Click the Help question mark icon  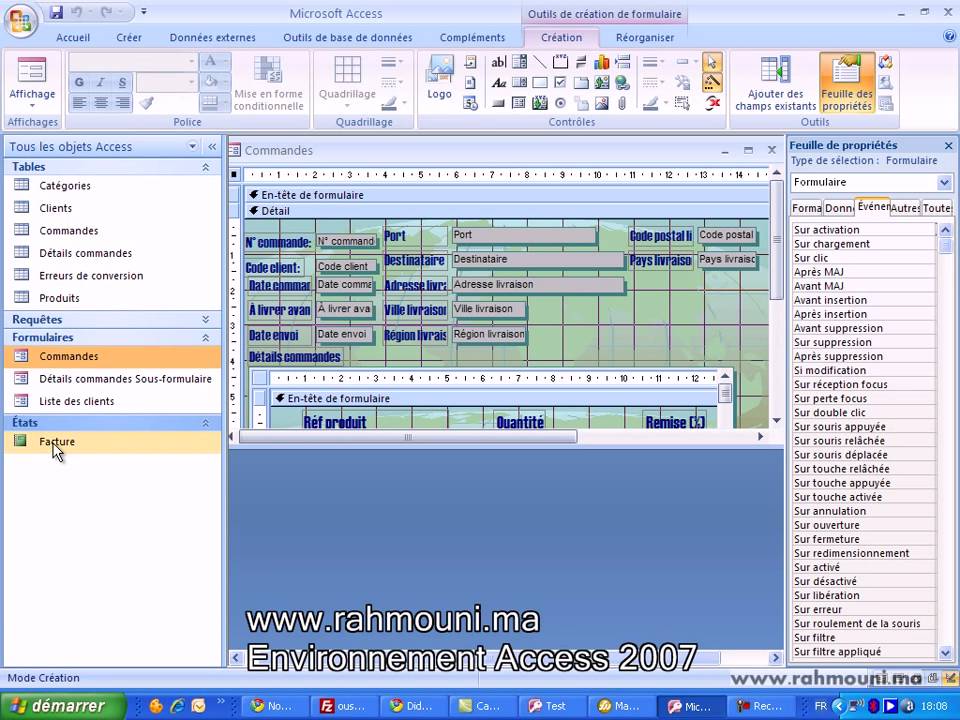(x=948, y=37)
